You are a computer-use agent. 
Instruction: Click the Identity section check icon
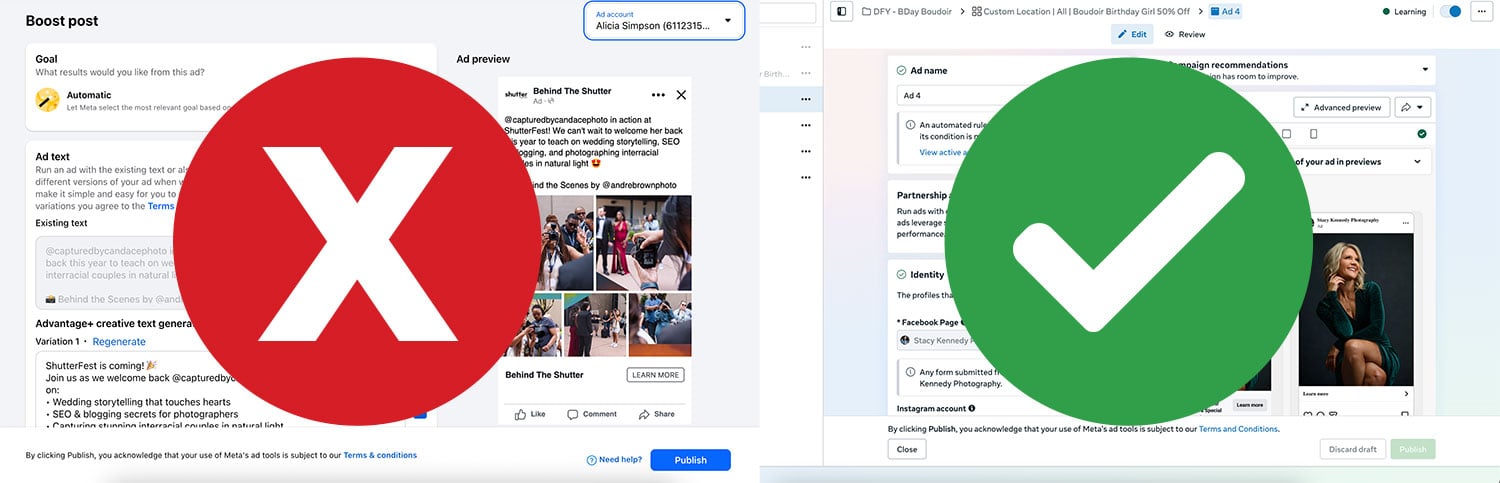click(901, 274)
